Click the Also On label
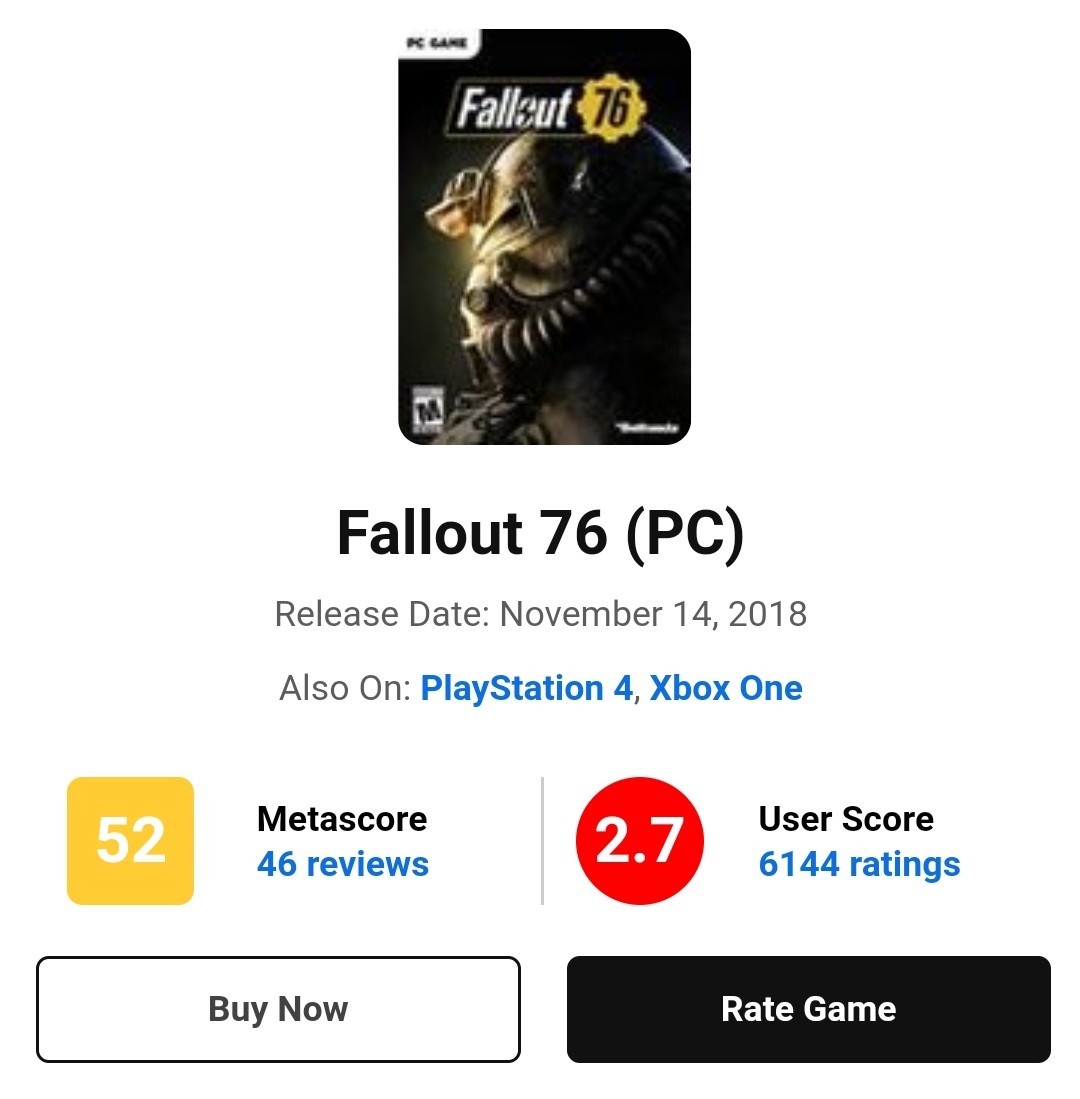Screen dimensions: 1080x1099 [x=344, y=688]
